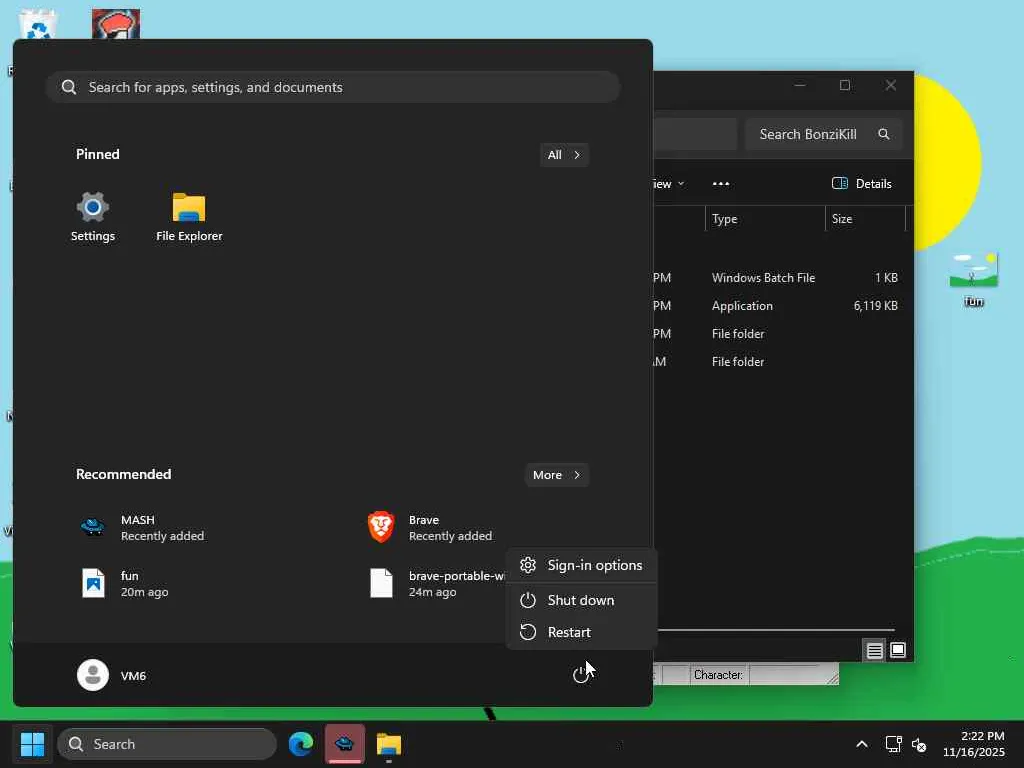Open network status in system tray
This screenshot has width=1024, height=768.
click(893, 744)
